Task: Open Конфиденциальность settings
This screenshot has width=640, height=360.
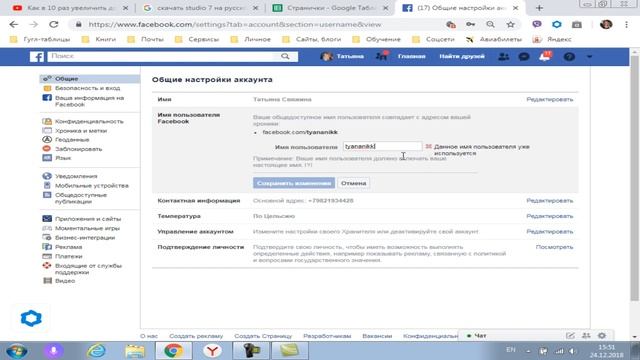Action: coord(89,121)
